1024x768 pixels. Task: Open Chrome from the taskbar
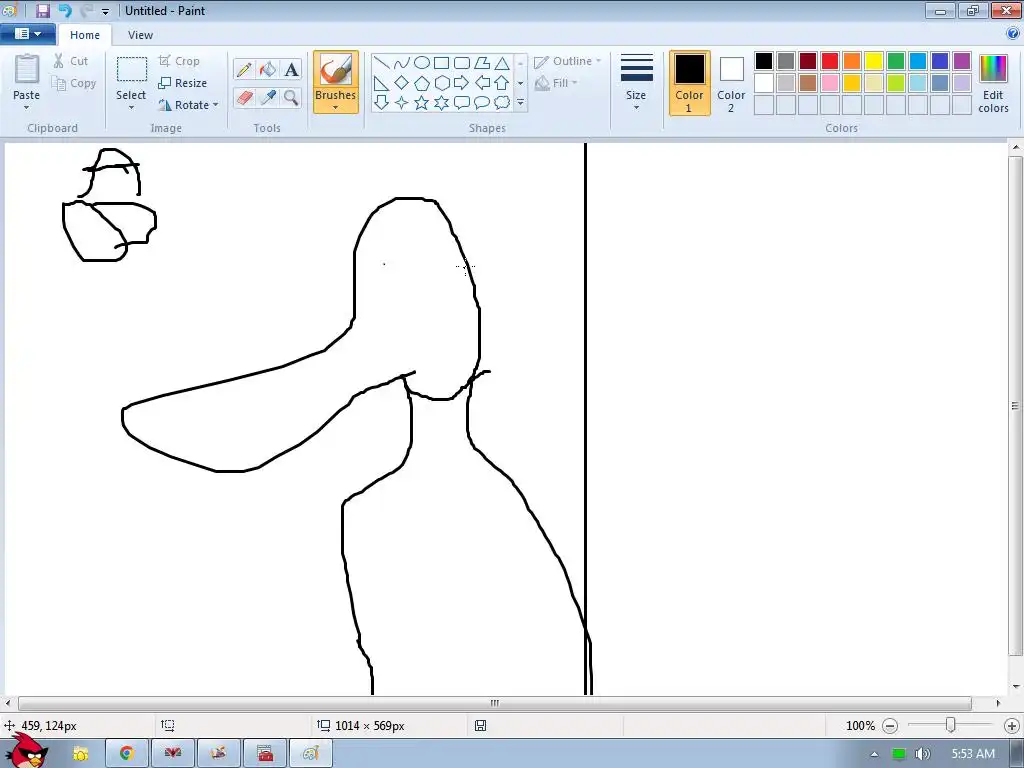tap(127, 754)
